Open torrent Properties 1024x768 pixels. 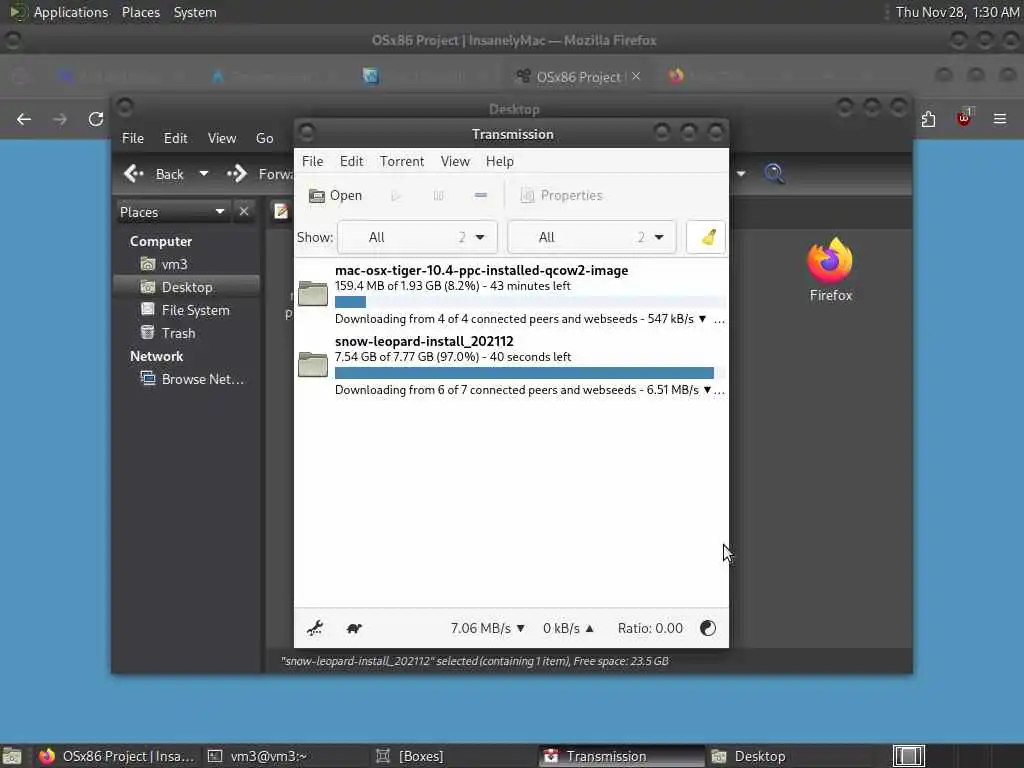pyautogui.click(x=562, y=195)
